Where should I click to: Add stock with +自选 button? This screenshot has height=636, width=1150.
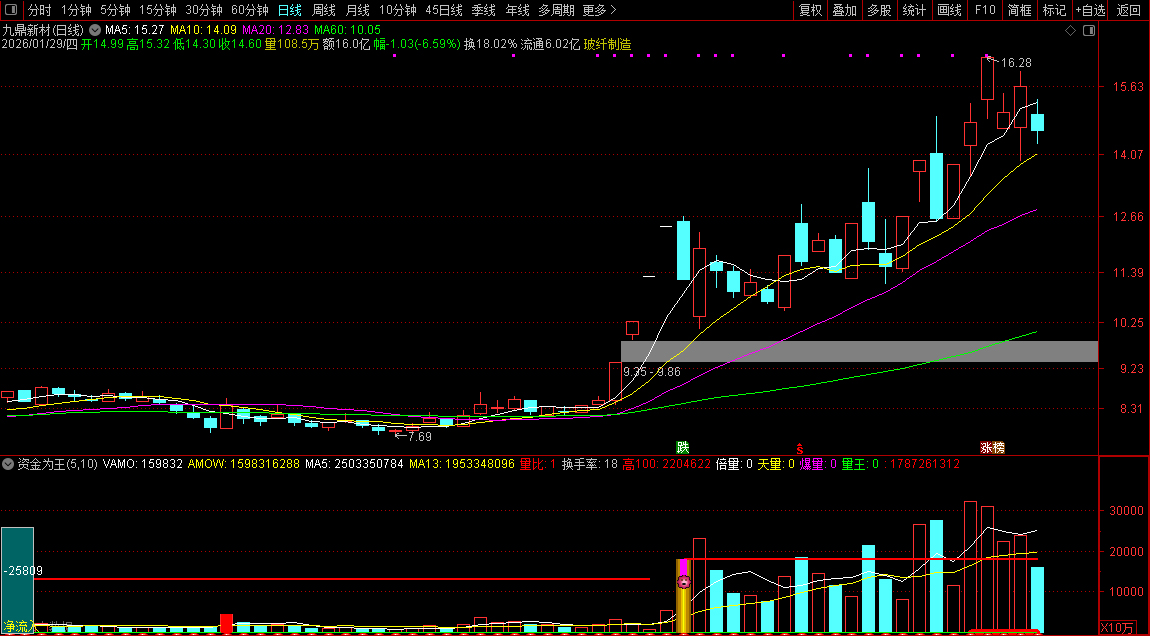(1090, 10)
